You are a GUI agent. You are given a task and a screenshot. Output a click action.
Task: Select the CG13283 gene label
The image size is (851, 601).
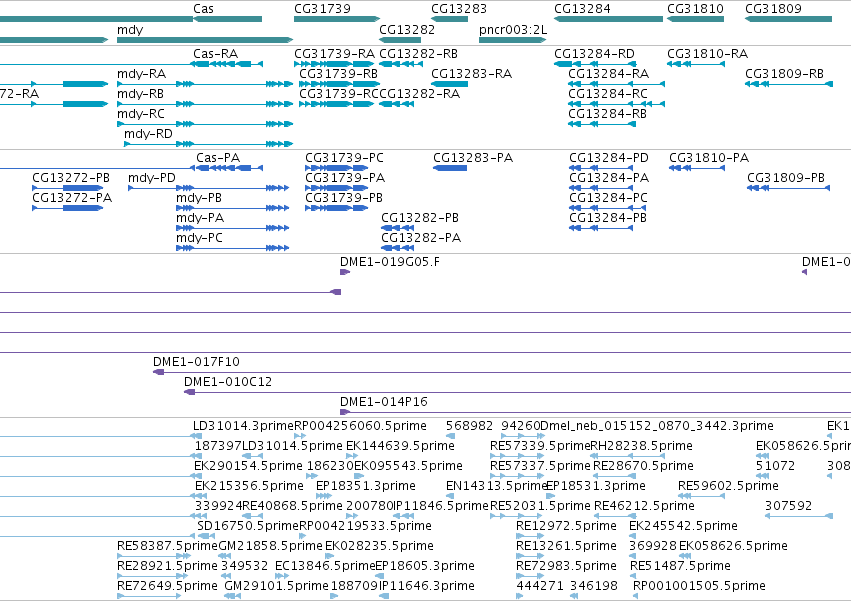(459, 9)
